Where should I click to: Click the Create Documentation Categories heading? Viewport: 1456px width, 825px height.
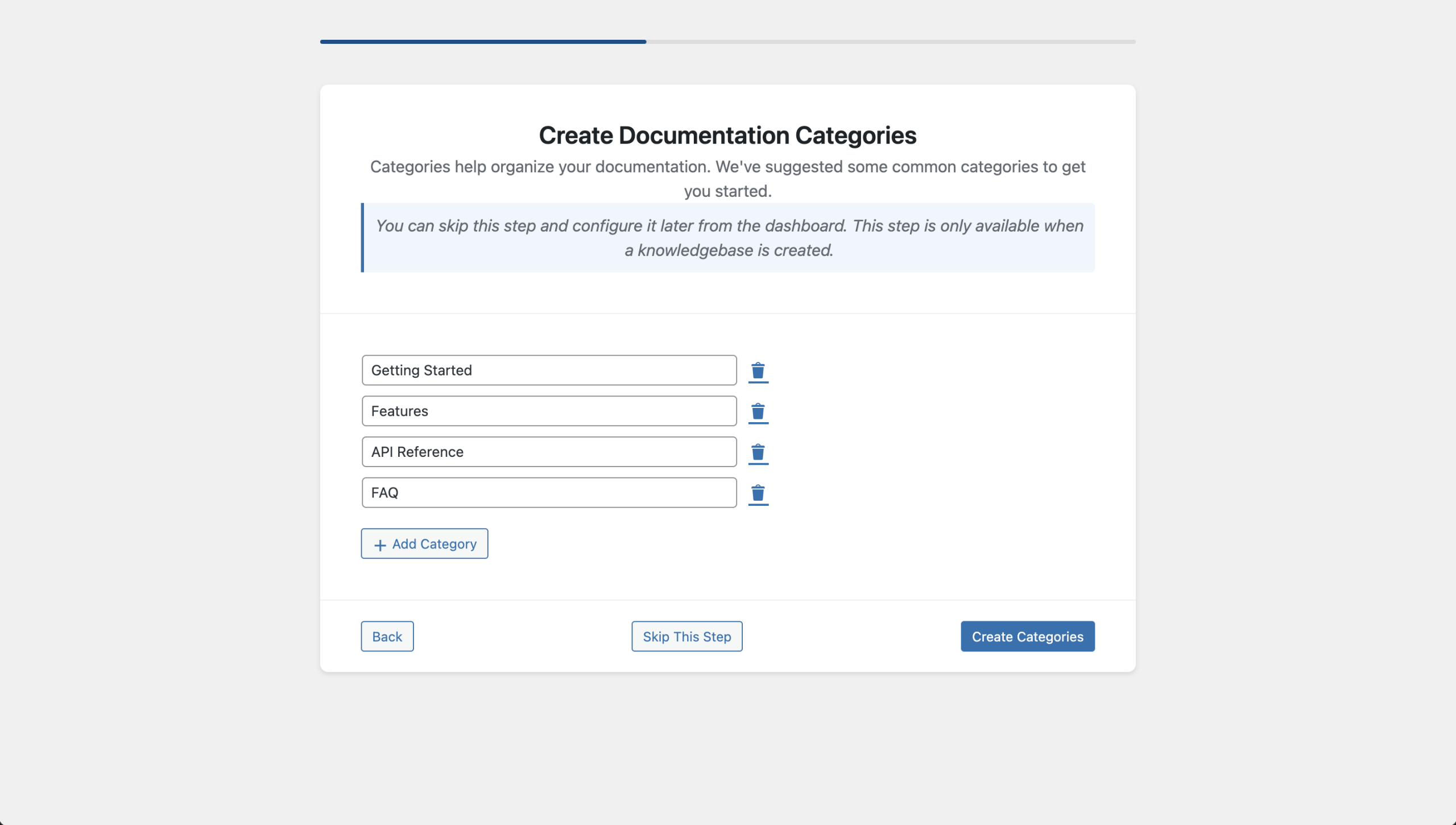[727, 135]
